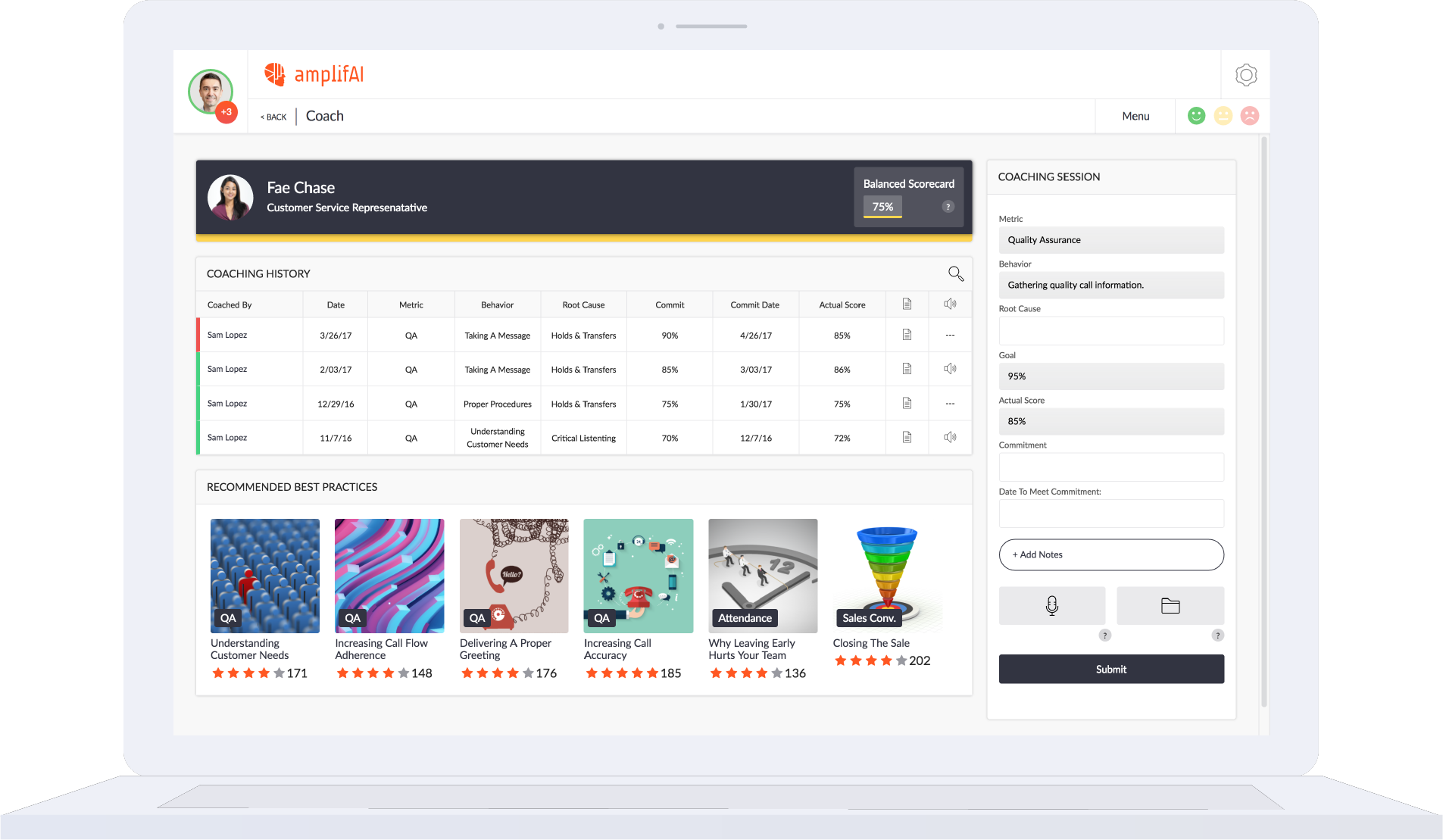This screenshot has height=840, width=1443.
Task: Click the 86% actual score cell
Action: pyautogui.click(x=842, y=370)
